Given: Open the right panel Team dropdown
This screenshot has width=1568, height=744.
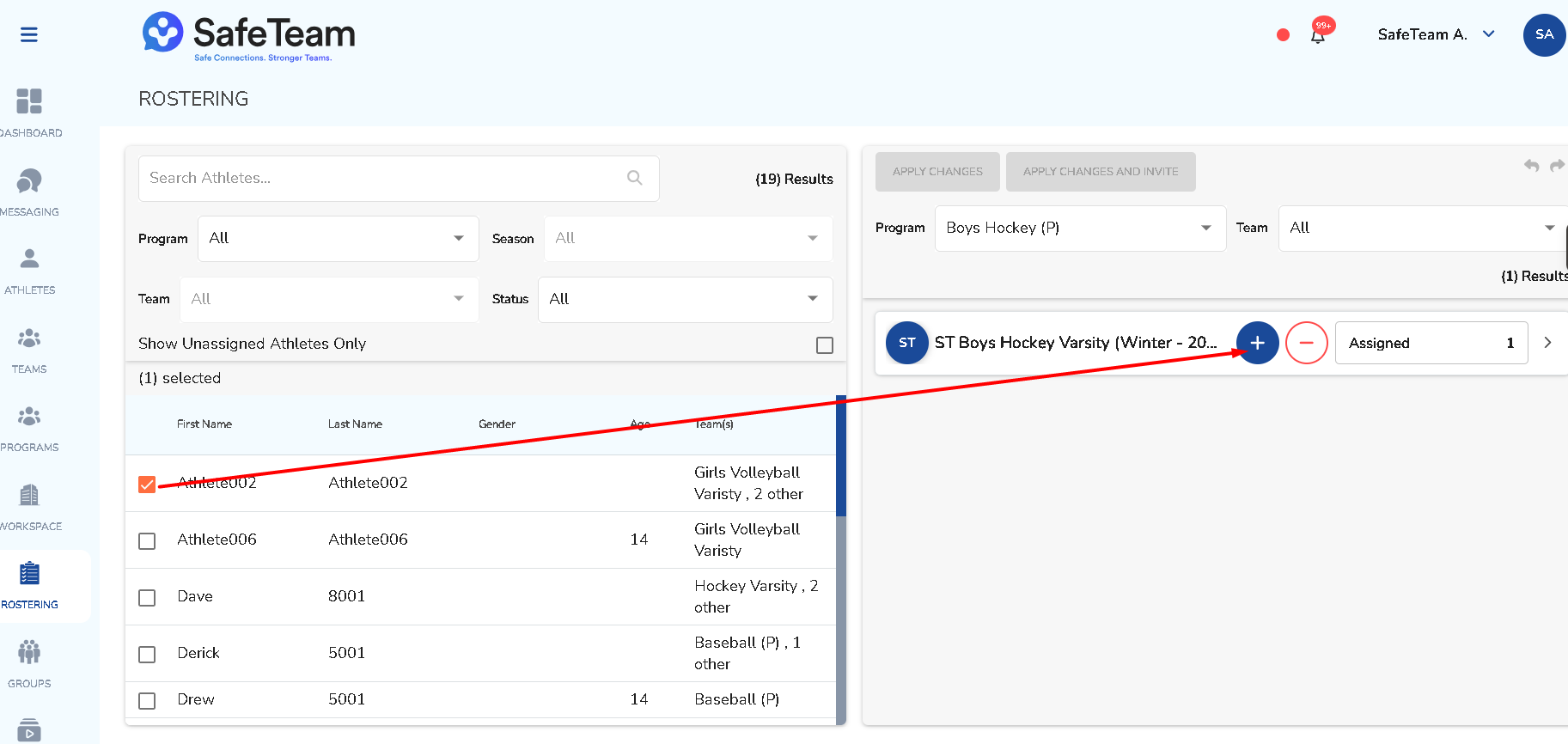Looking at the screenshot, I should click(x=1423, y=229).
